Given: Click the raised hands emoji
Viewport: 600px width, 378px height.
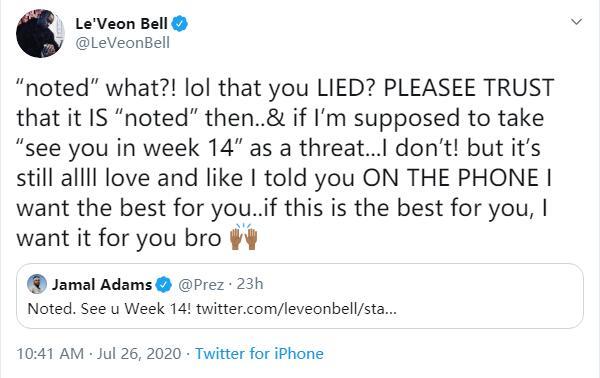Looking at the screenshot, I should 243,237.
